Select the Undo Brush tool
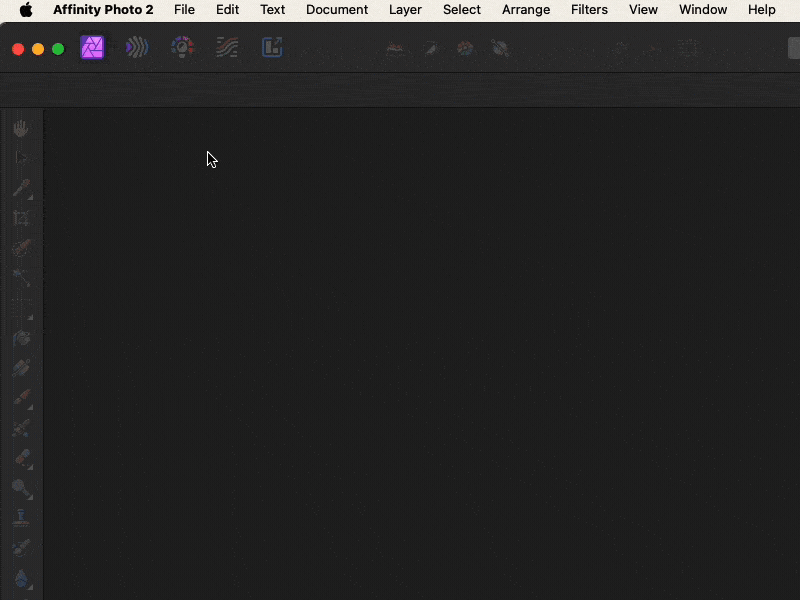 (x=21, y=548)
